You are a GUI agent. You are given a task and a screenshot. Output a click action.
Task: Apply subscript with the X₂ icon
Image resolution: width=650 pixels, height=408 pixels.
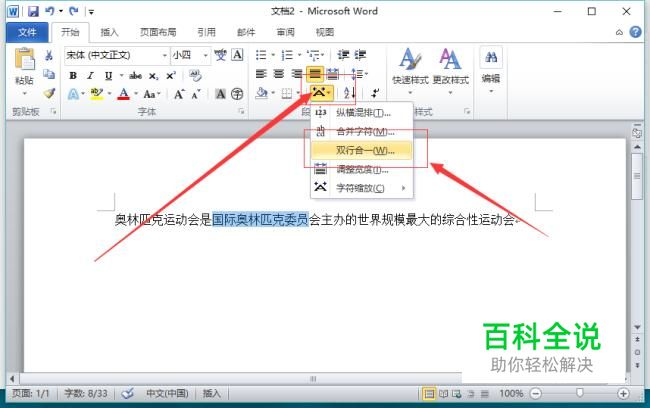click(153, 76)
